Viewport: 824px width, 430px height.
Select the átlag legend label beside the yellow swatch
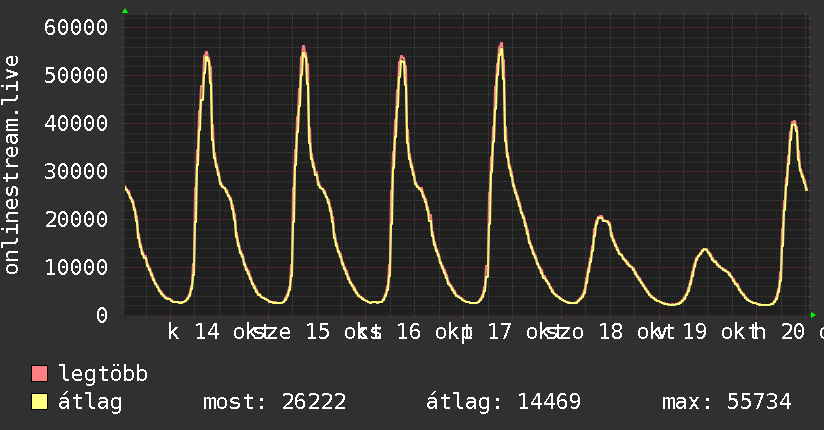point(90,402)
